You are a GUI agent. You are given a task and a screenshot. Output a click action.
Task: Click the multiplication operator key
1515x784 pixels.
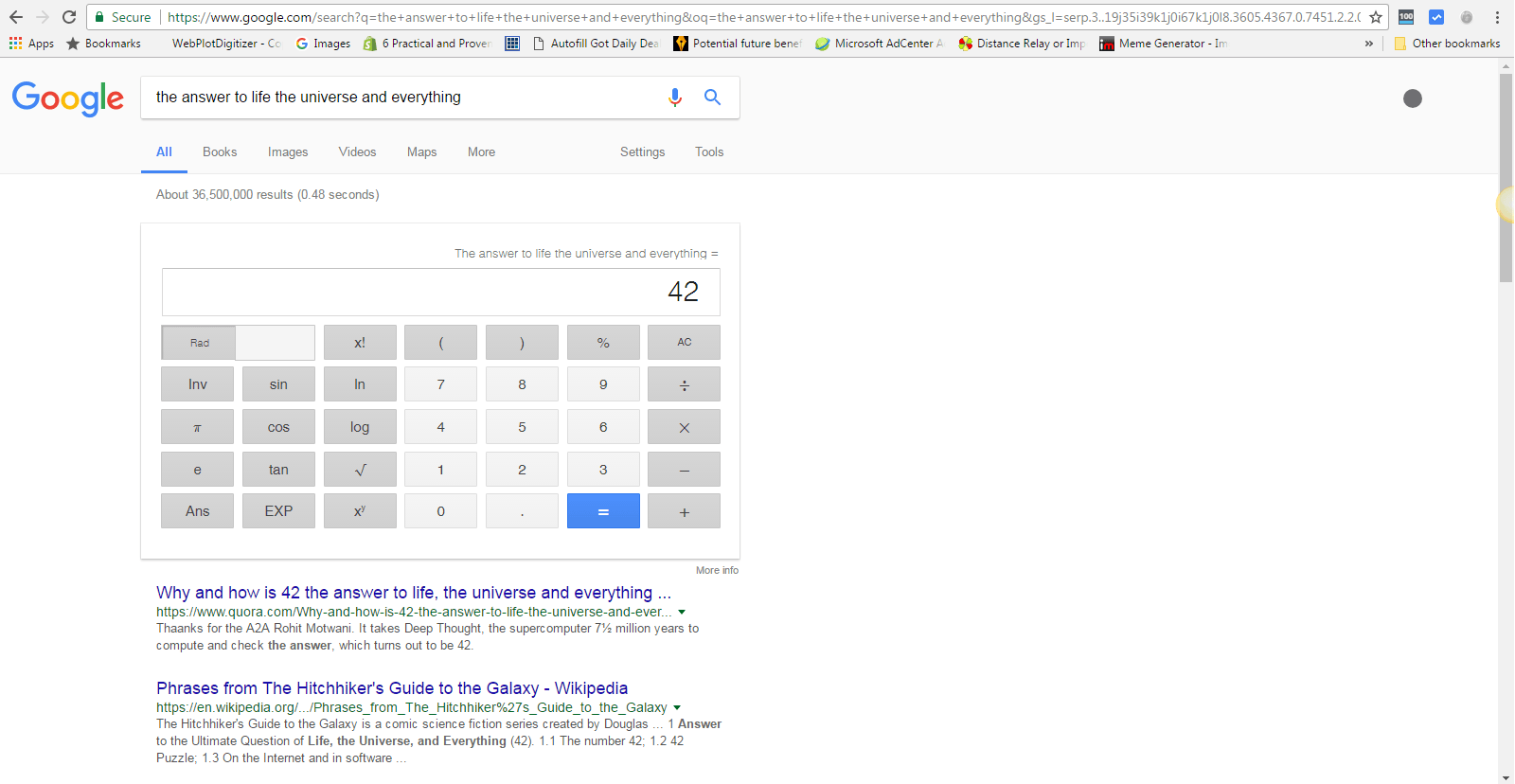click(x=684, y=427)
